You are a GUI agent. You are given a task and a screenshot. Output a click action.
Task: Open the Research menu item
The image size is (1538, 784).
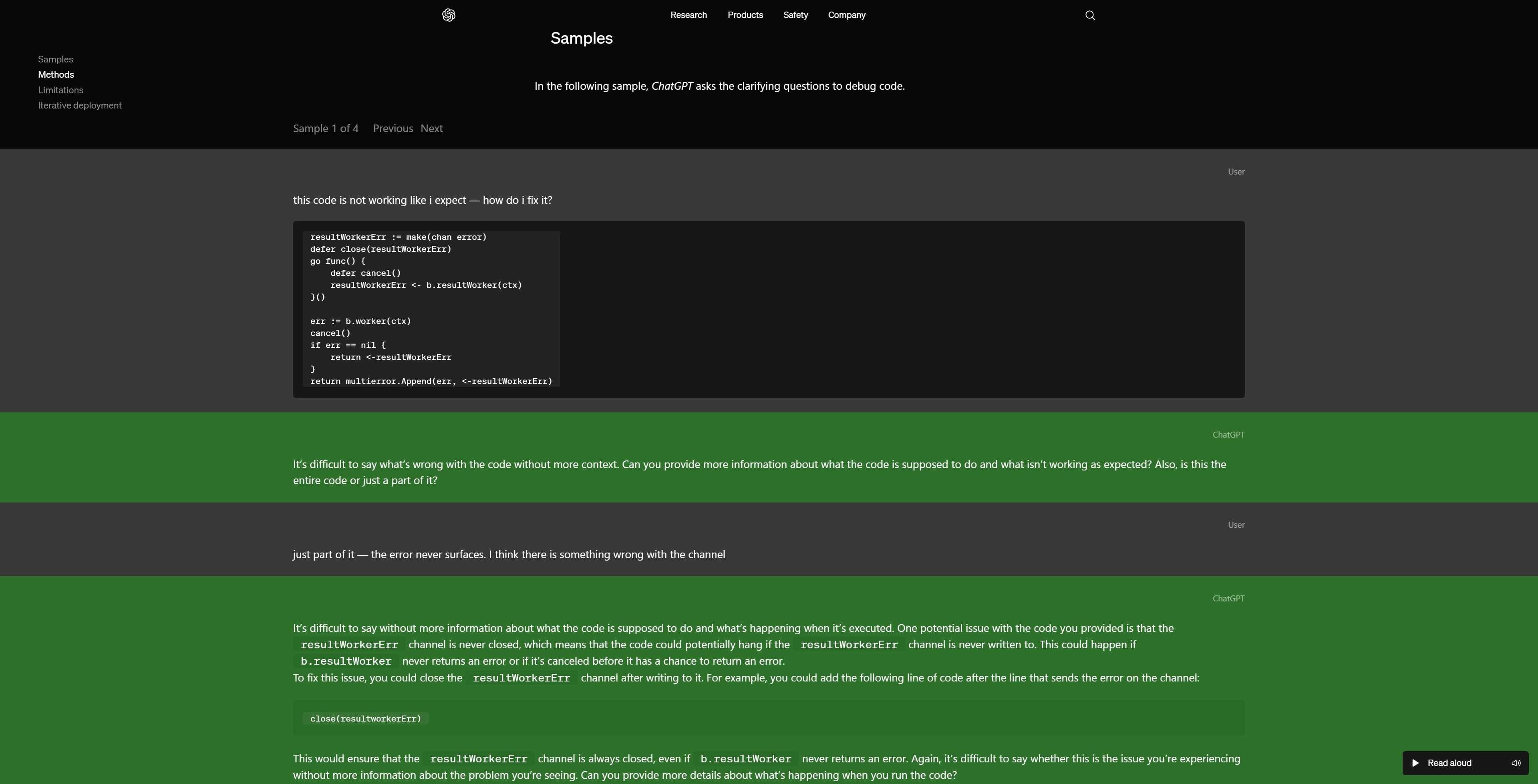click(688, 15)
